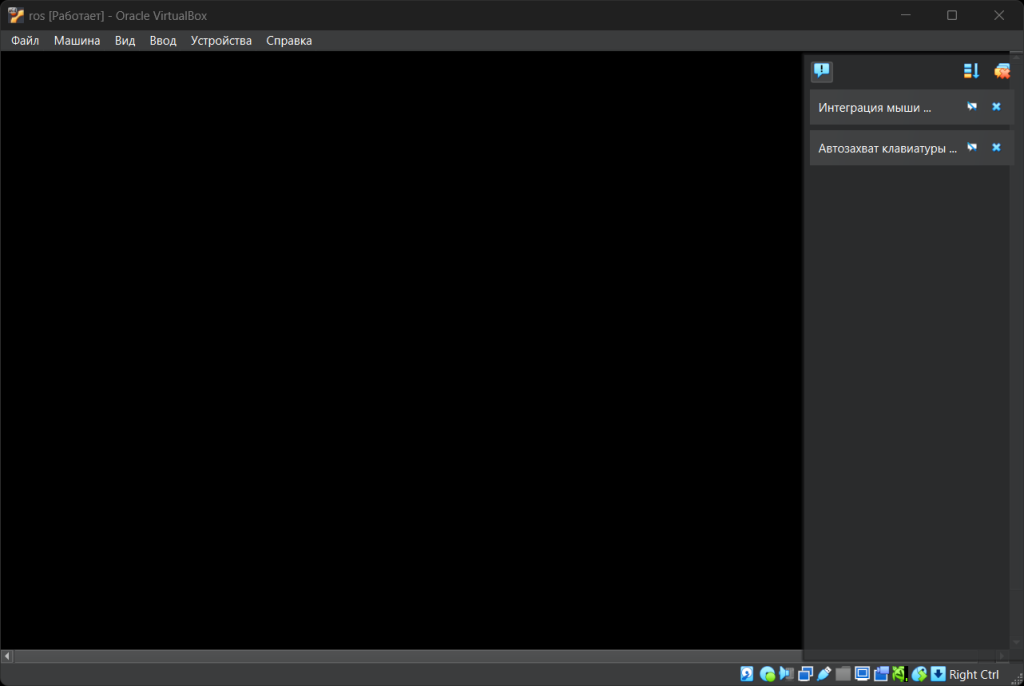Viewport: 1024px width, 686px height.
Task: Click the 'Right Ctrl' host key indicator
Action: coord(974,674)
